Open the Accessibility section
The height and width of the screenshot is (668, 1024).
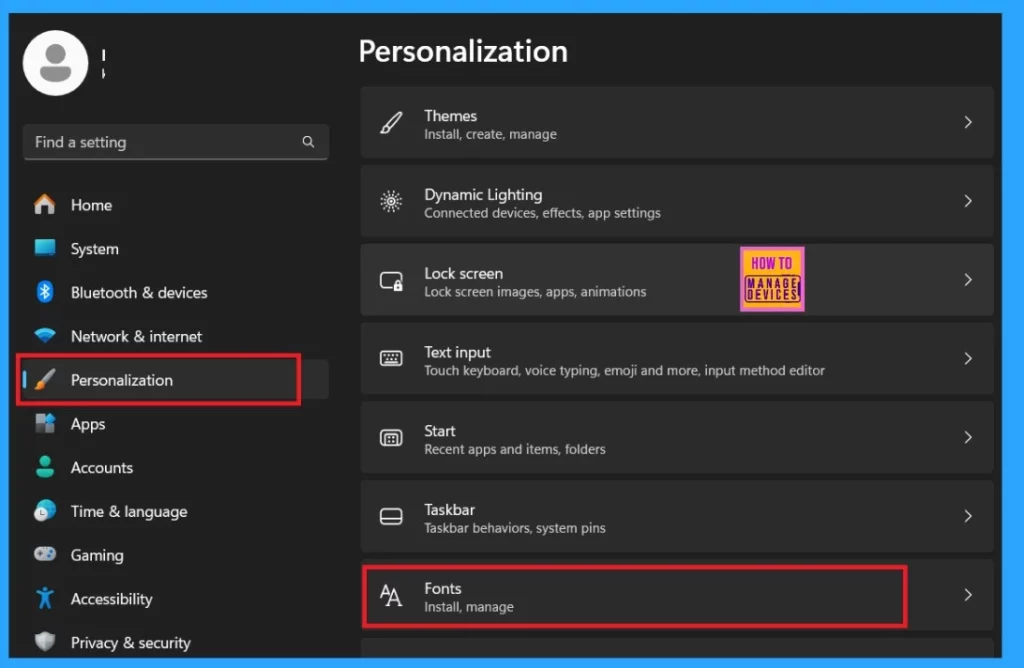coord(175,598)
